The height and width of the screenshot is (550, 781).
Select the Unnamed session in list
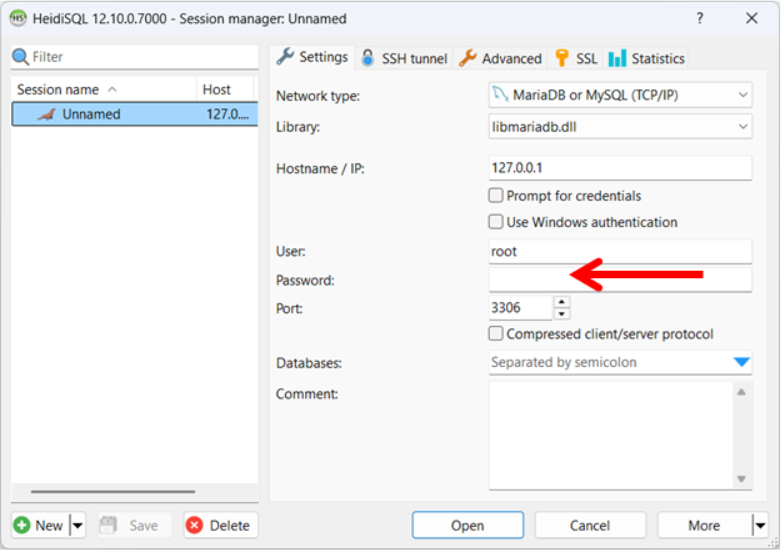90,114
